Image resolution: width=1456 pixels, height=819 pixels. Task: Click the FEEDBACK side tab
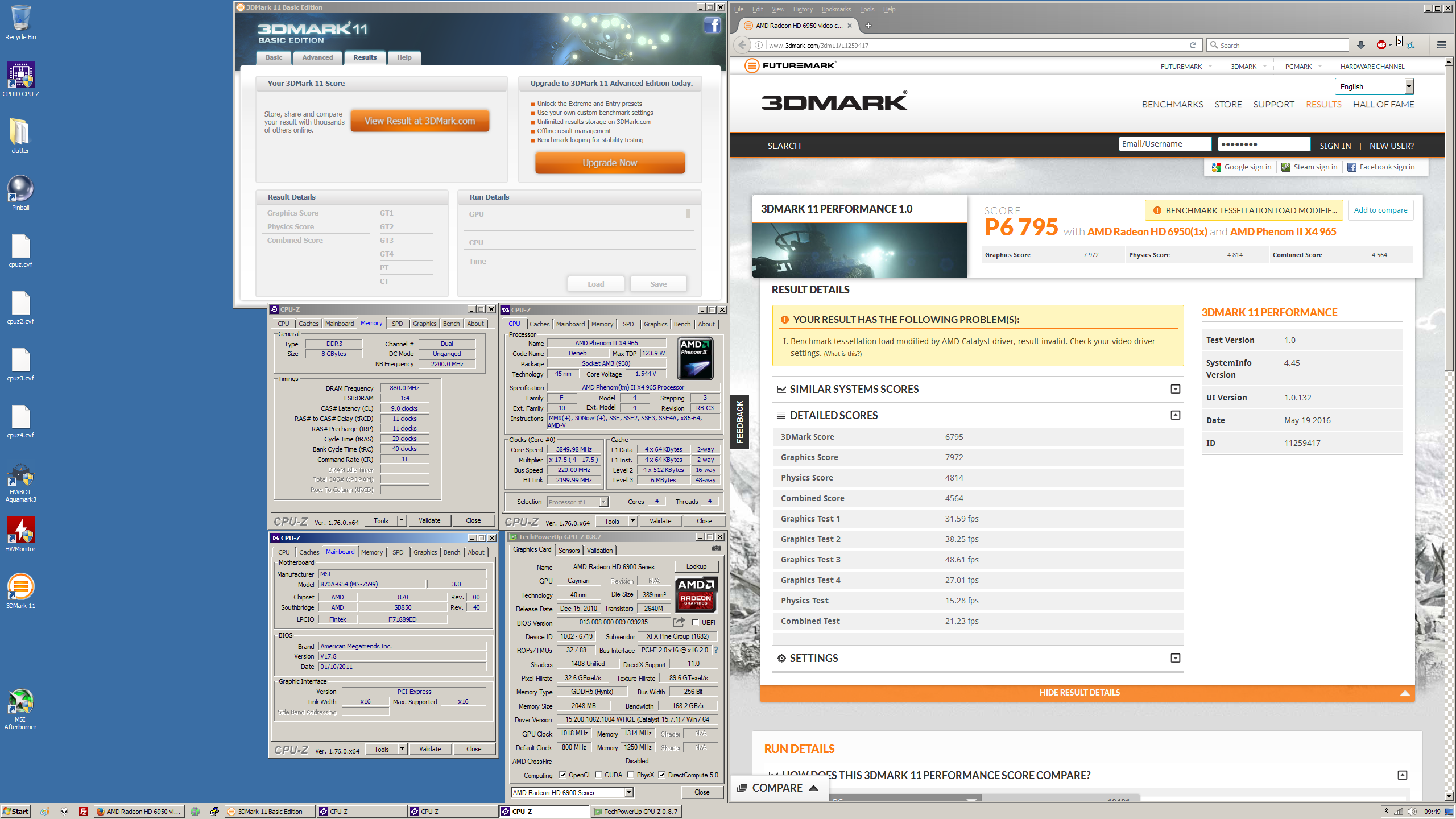tap(739, 421)
